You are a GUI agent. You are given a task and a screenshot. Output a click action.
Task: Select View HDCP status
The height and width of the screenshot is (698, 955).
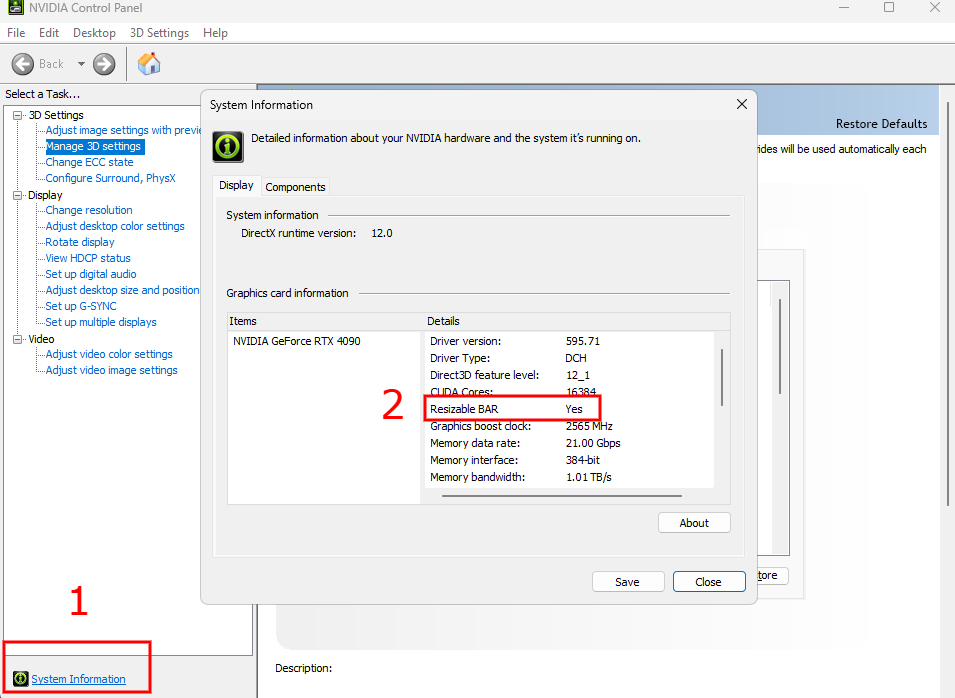click(x=88, y=258)
